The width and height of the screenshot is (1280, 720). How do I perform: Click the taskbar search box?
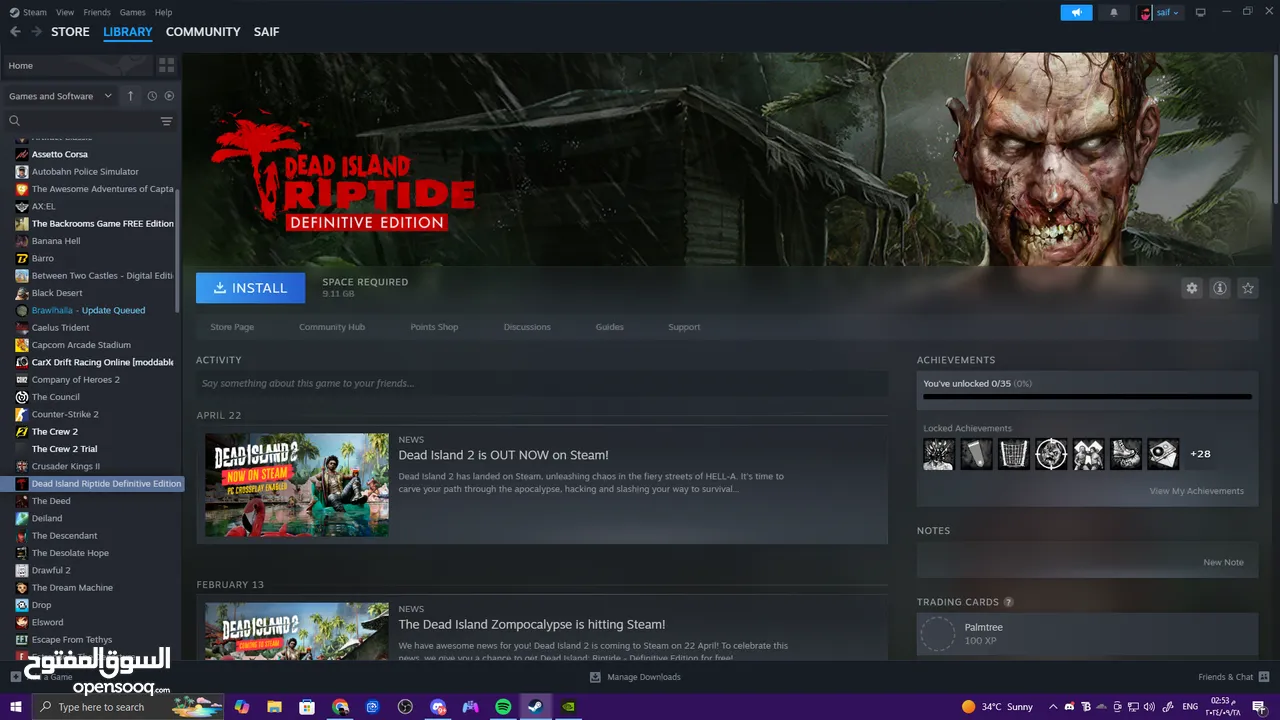pyautogui.click(x=128, y=707)
